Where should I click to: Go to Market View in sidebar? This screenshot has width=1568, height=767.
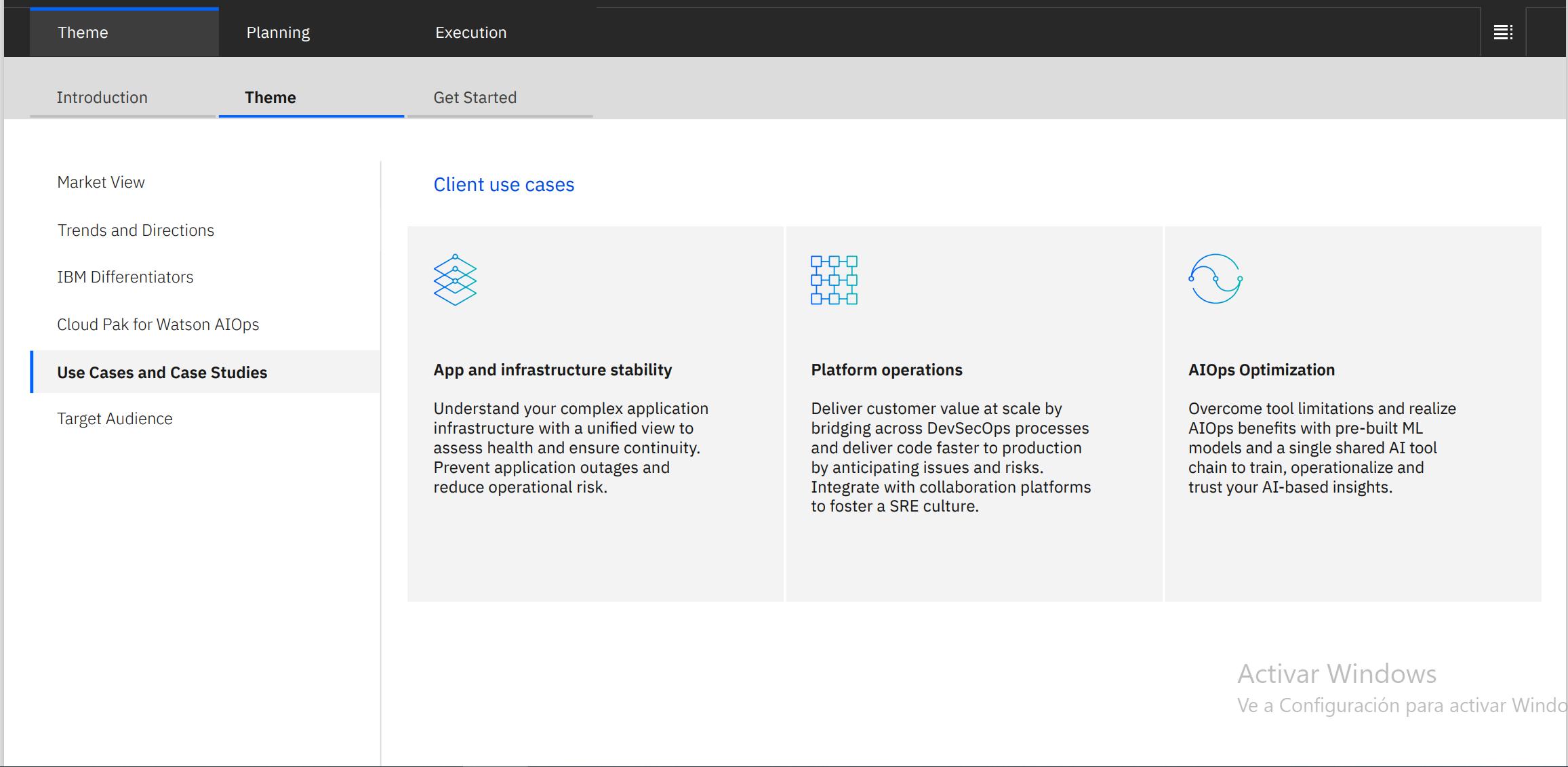[x=101, y=182]
